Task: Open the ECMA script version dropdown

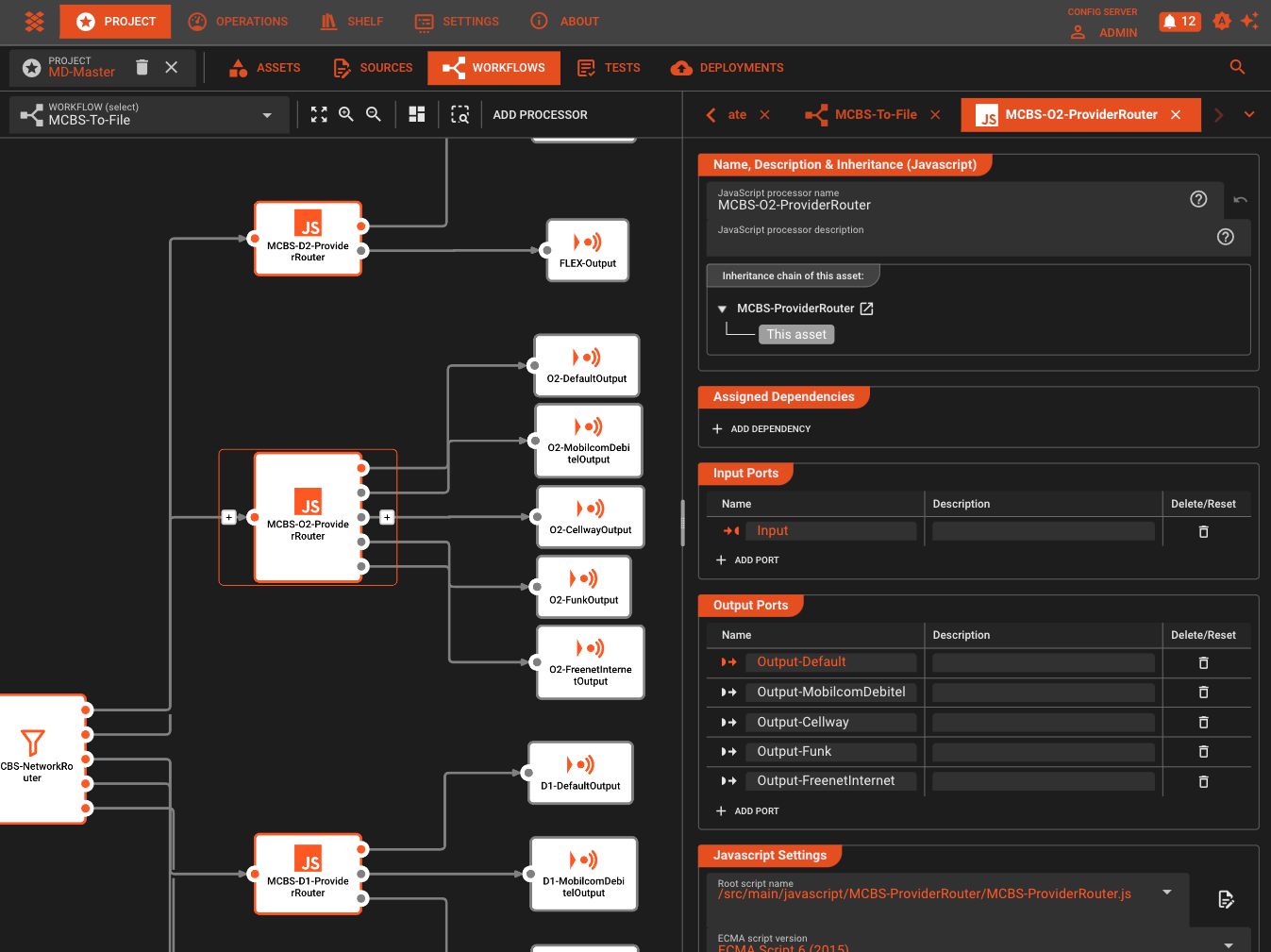Action: [x=1228, y=943]
